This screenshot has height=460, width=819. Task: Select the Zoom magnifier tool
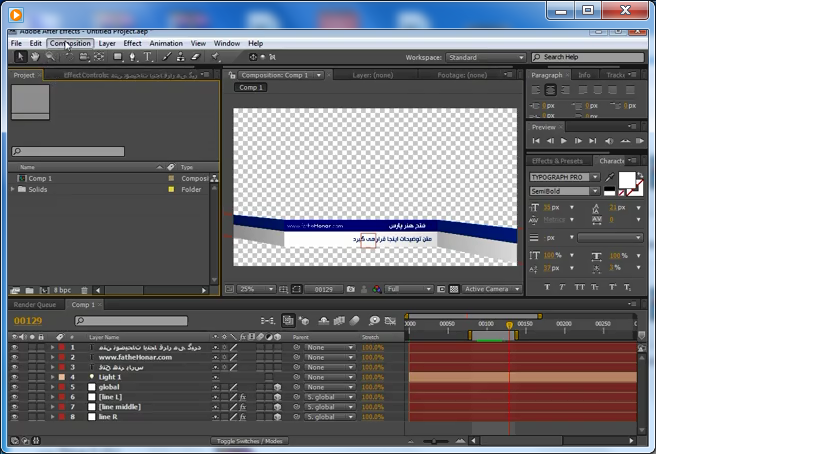tap(50, 57)
